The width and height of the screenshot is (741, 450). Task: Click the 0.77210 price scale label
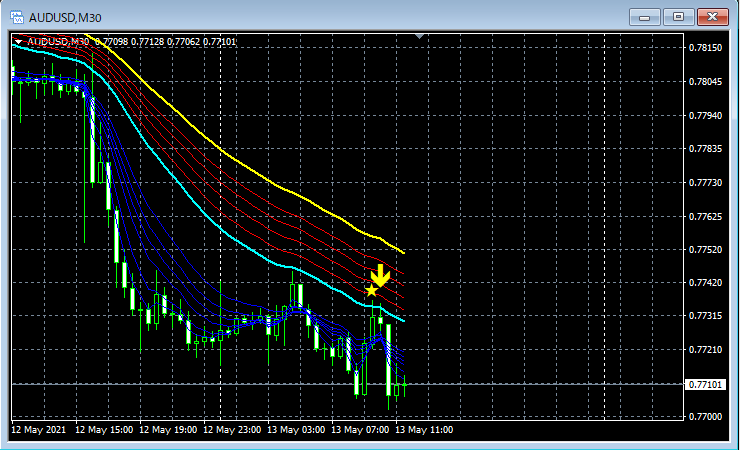click(x=705, y=349)
